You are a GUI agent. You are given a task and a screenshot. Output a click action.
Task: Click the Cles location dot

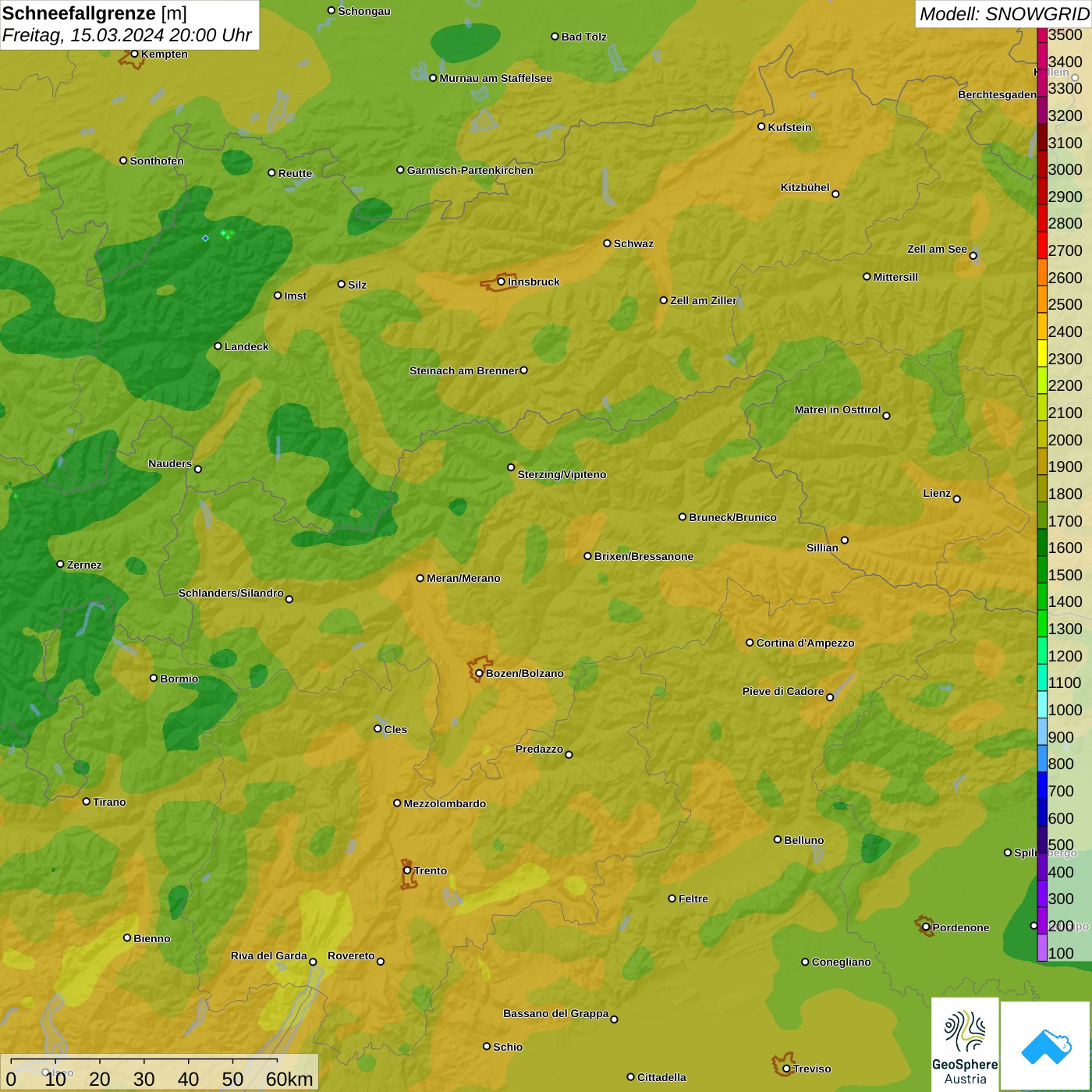pyautogui.click(x=378, y=729)
